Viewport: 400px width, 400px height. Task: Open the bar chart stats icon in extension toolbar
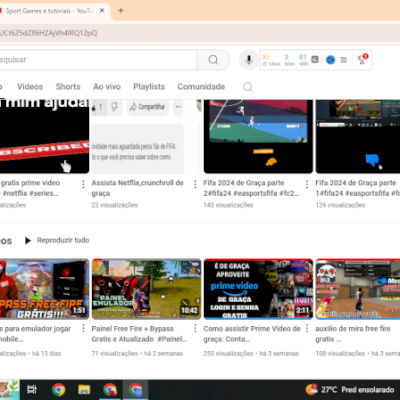[x=315, y=60]
